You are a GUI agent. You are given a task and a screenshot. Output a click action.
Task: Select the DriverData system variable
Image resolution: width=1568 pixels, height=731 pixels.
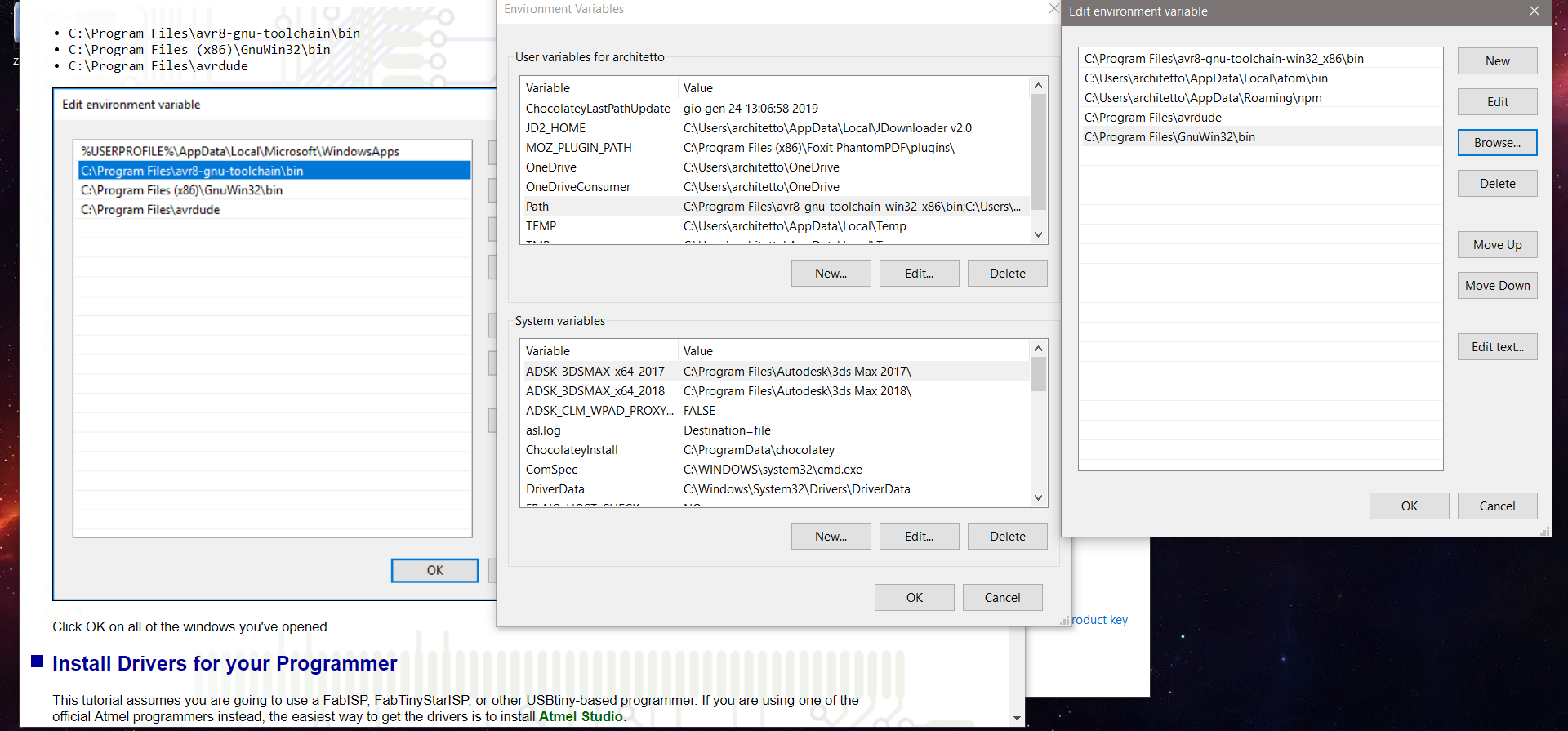(775, 489)
